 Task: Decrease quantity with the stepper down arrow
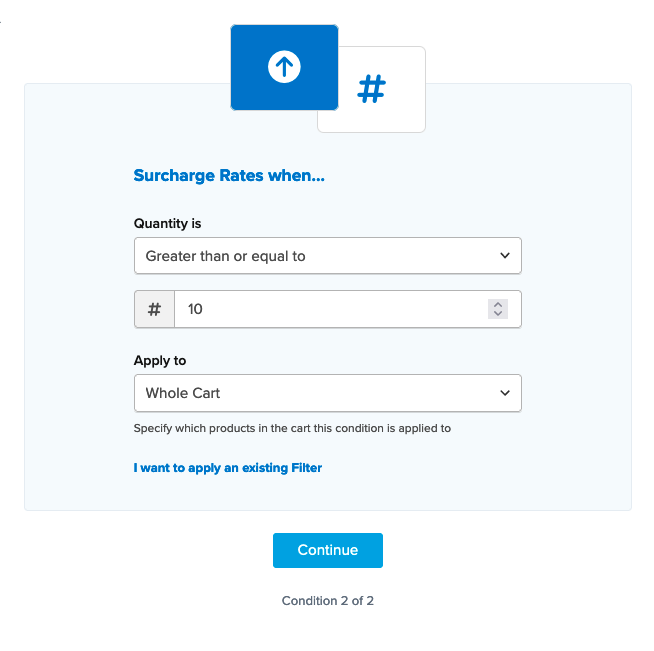498,314
